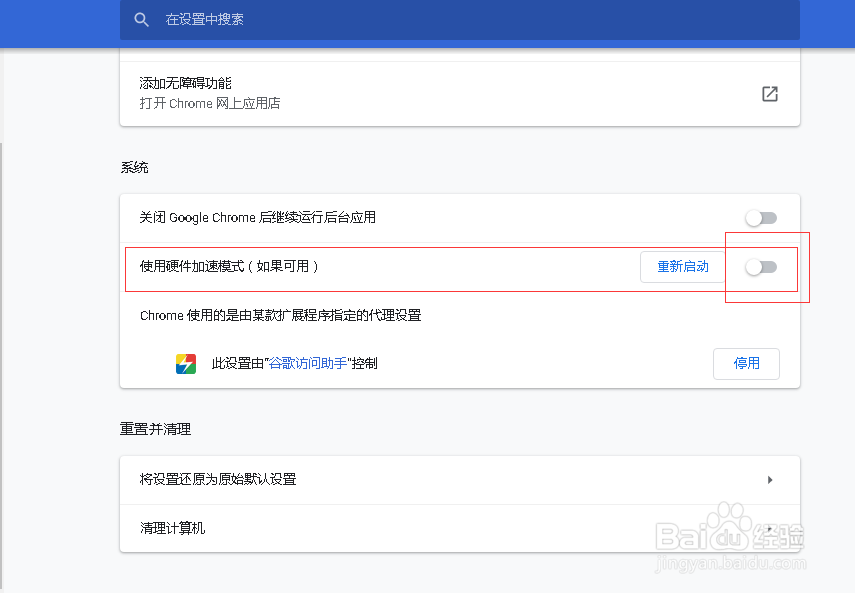Toggle the 使用硬件加速模式 switch
The image size is (855, 593).
(x=761, y=267)
